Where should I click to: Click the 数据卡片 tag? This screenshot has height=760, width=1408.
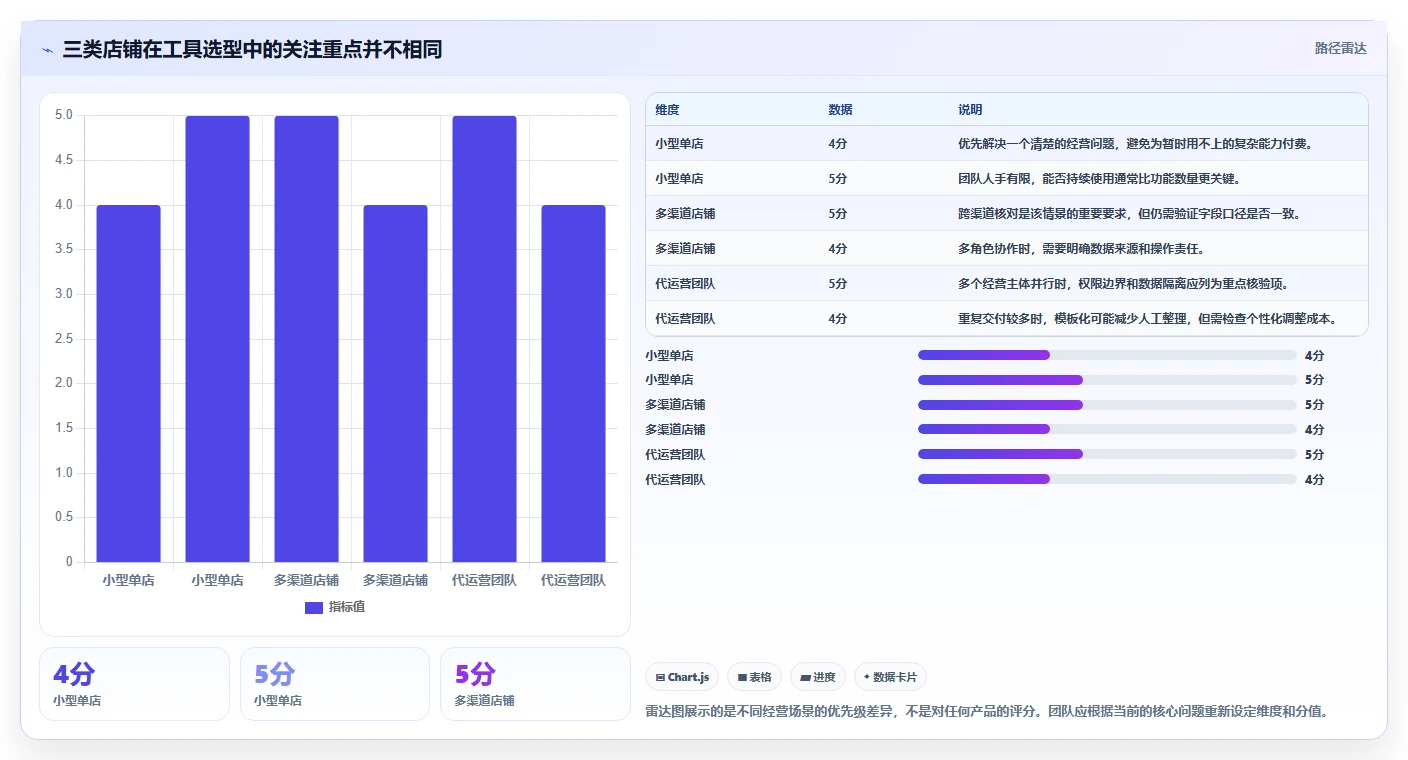[890, 677]
